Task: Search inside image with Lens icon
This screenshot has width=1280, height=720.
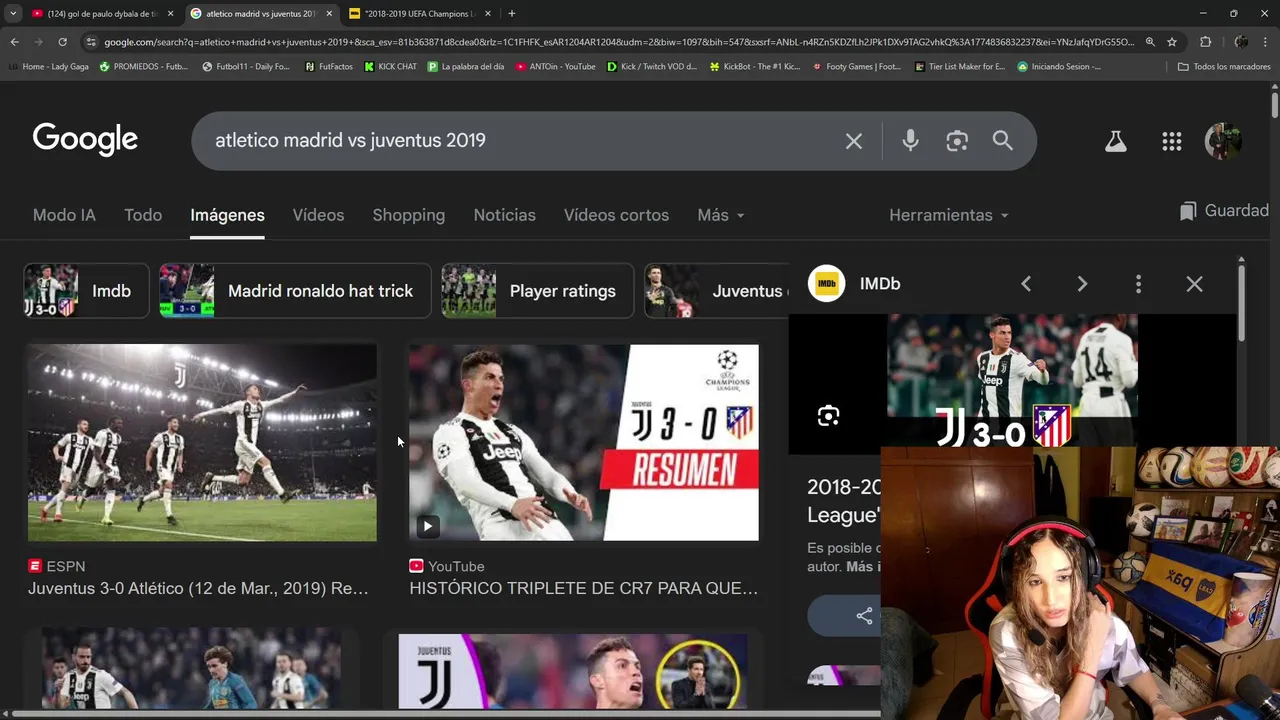Action: [x=828, y=416]
